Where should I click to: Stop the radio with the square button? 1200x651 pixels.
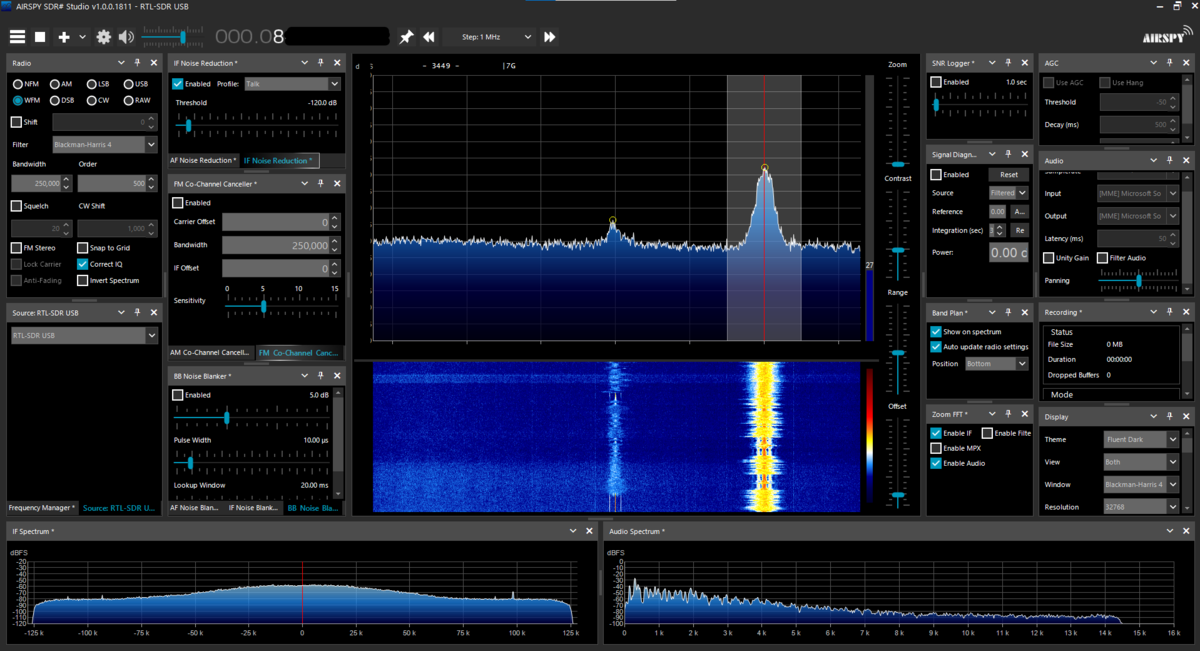pyautogui.click(x=41, y=37)
